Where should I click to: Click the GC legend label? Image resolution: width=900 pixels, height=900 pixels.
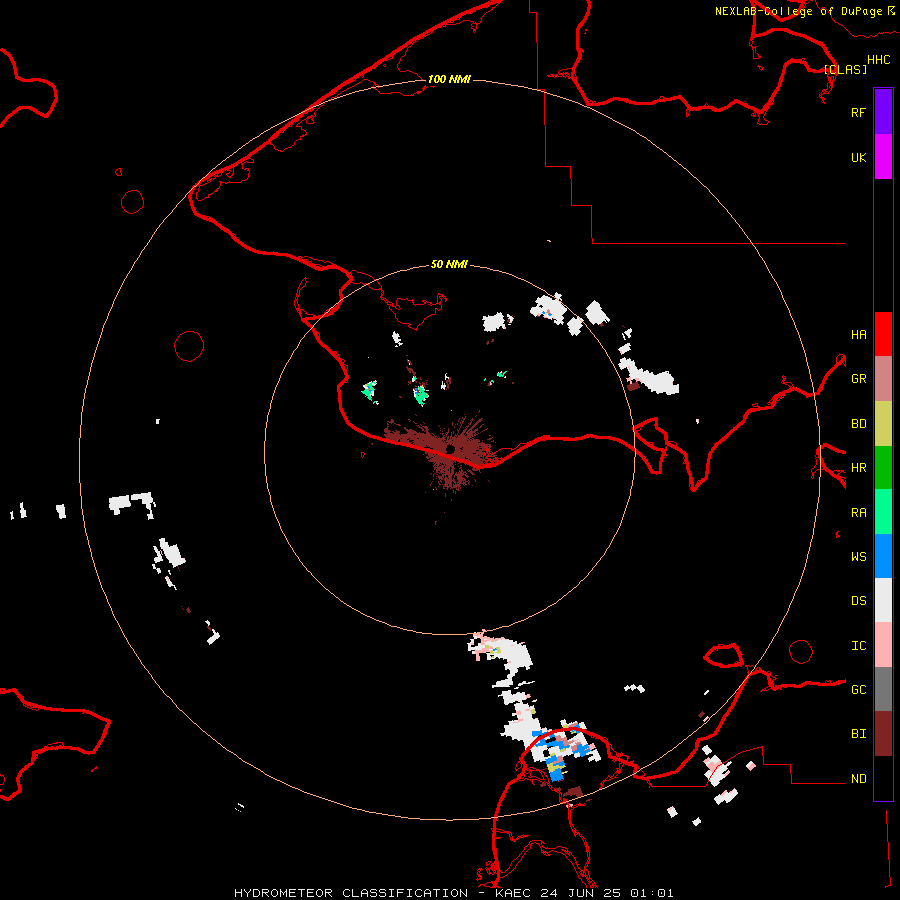[x=858, y=689]
